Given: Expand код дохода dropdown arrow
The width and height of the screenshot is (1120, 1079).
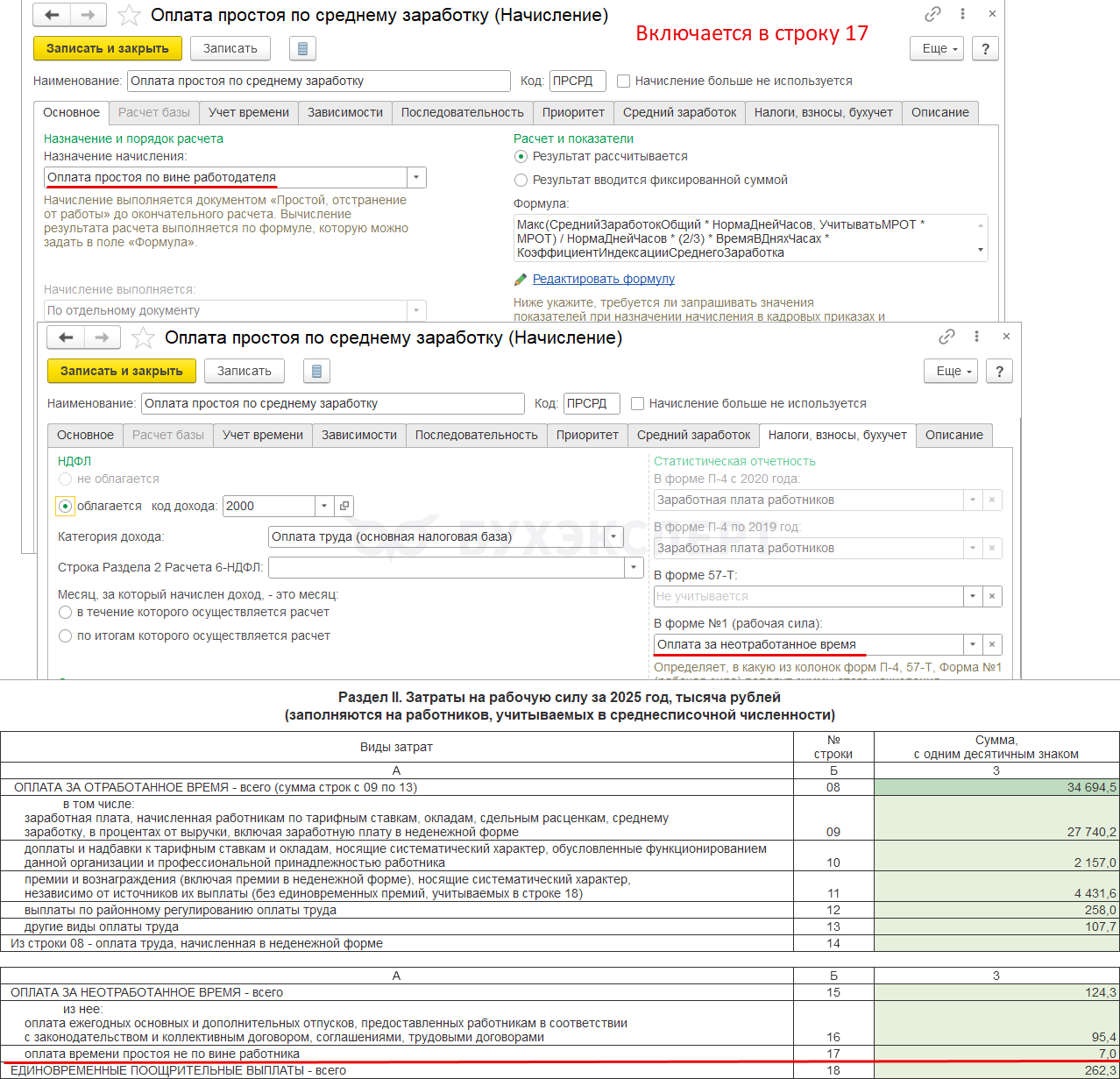Looking at the screenshot, I should tap(324, 506).
